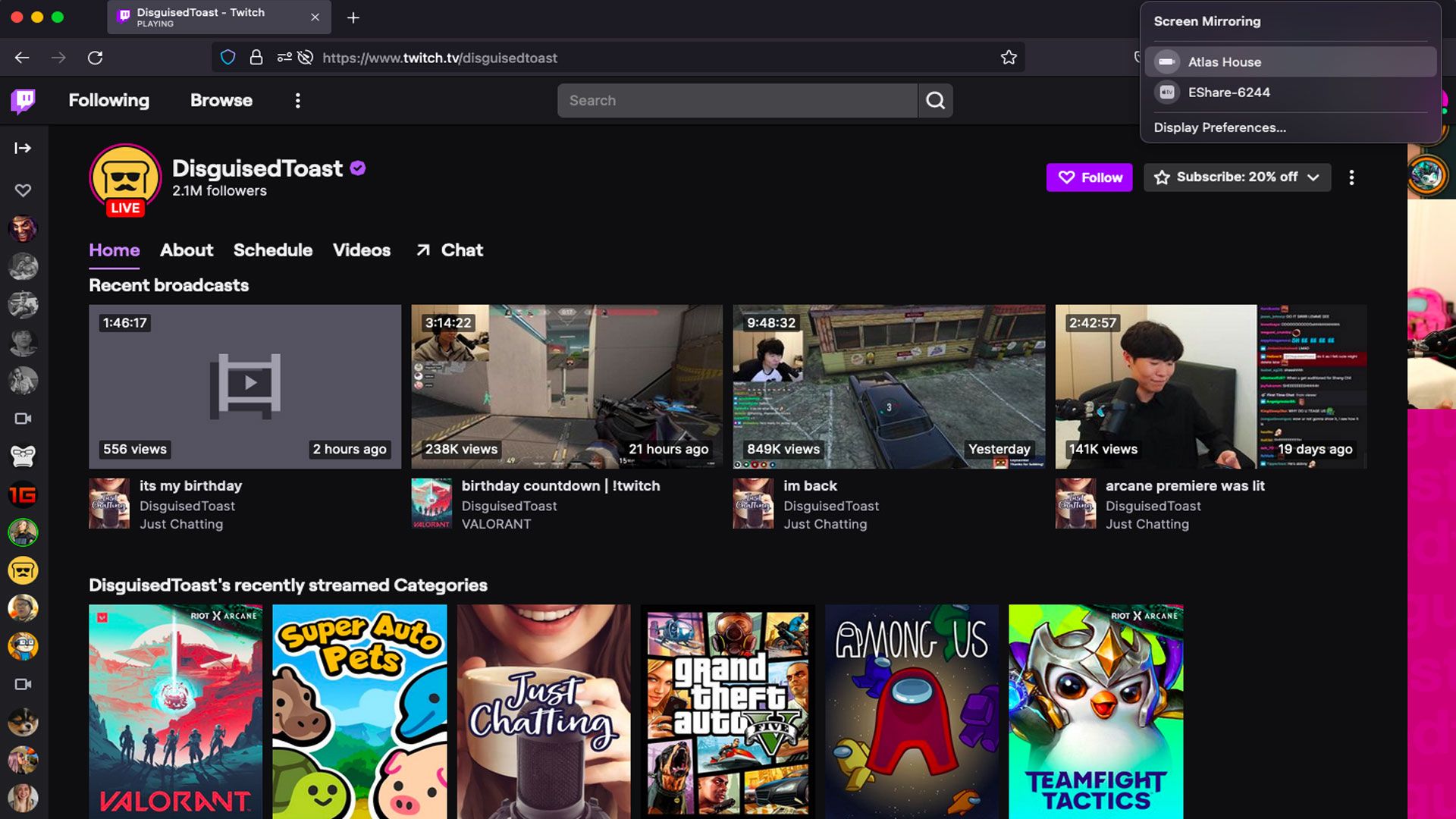
Task: Switch to the About tab
Action: 187,250
